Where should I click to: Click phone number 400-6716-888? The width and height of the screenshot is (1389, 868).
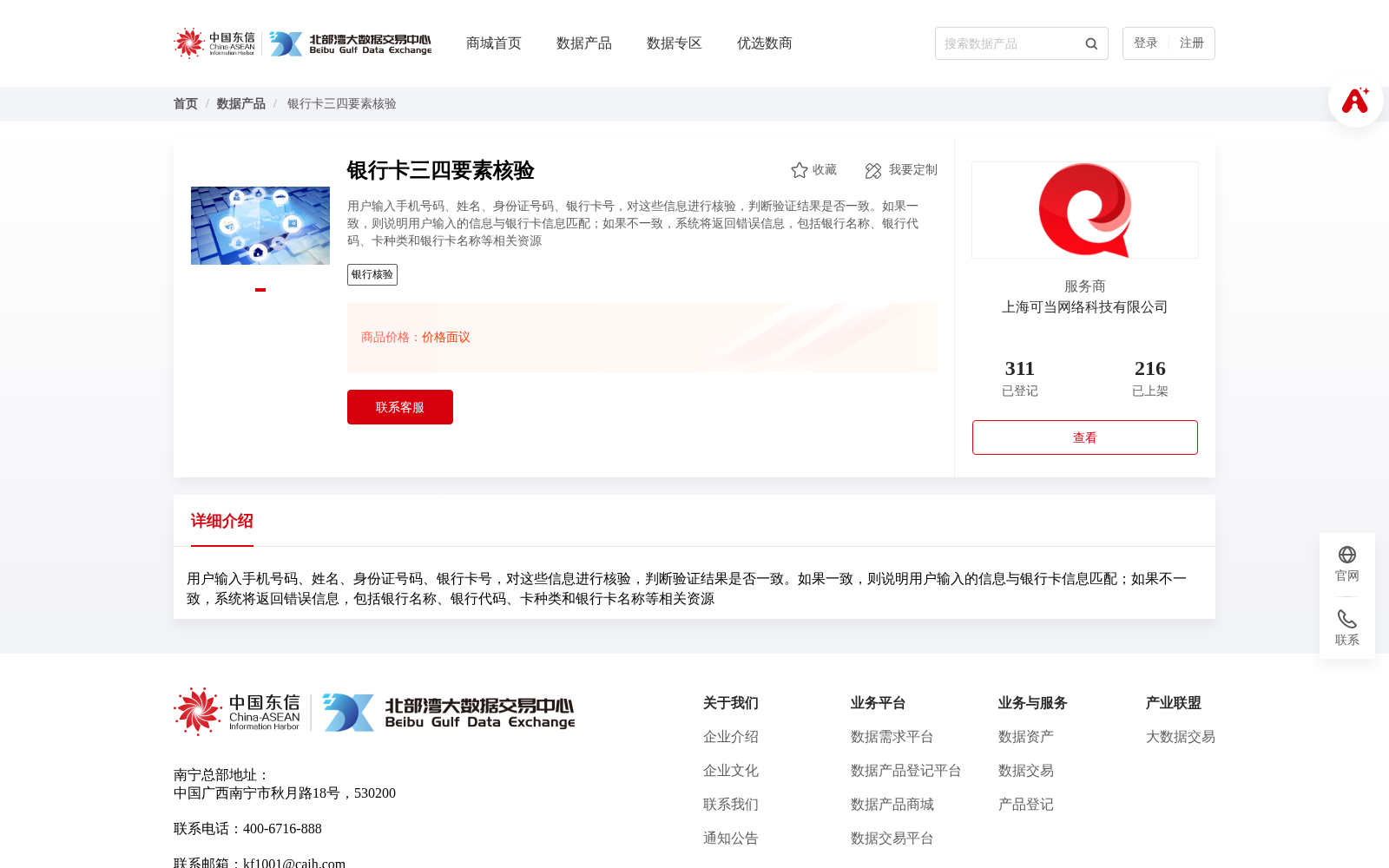282,829
